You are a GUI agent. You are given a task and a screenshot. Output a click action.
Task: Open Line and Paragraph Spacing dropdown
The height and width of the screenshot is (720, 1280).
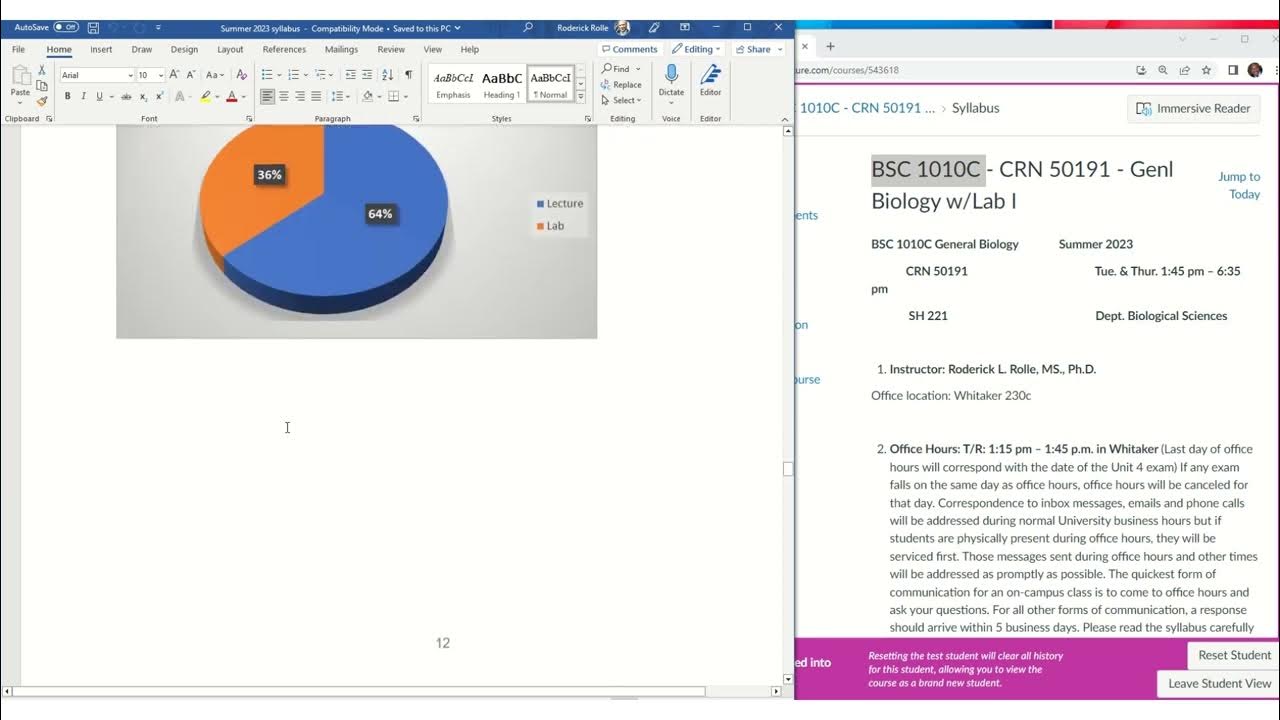pos(340,96)
